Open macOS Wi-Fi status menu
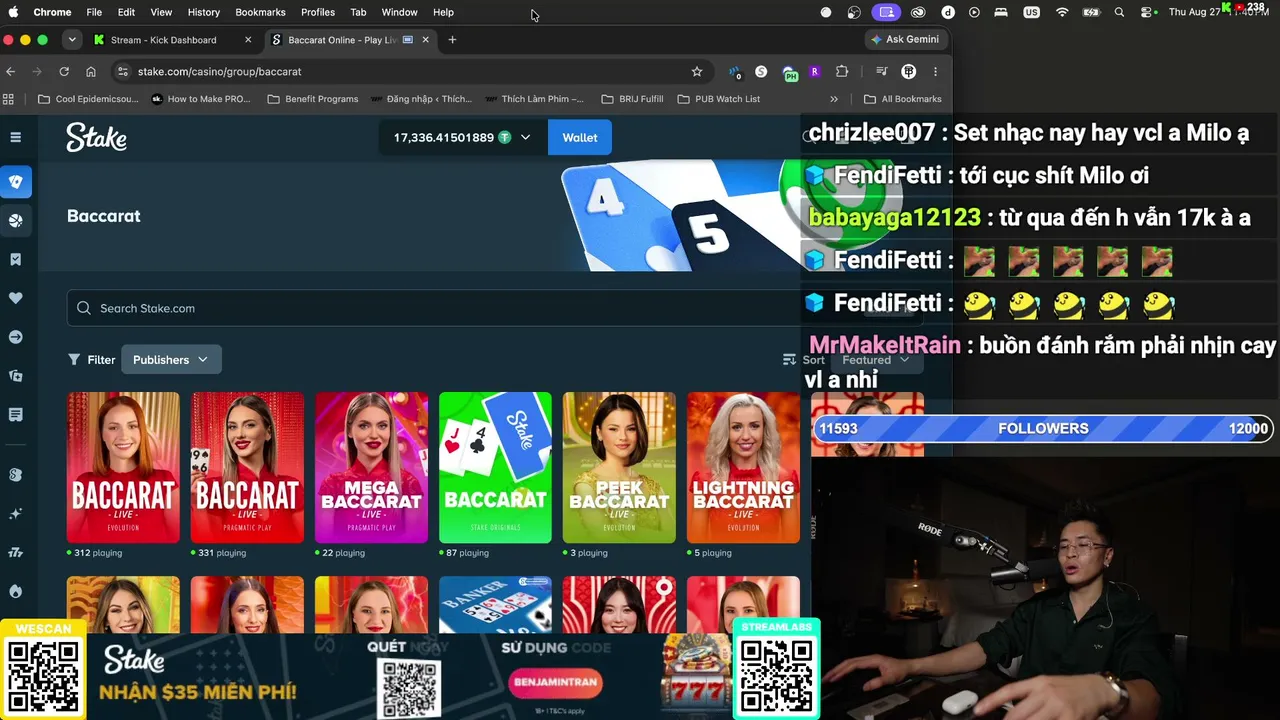The image size is (1280, 720). [1062, 12]
